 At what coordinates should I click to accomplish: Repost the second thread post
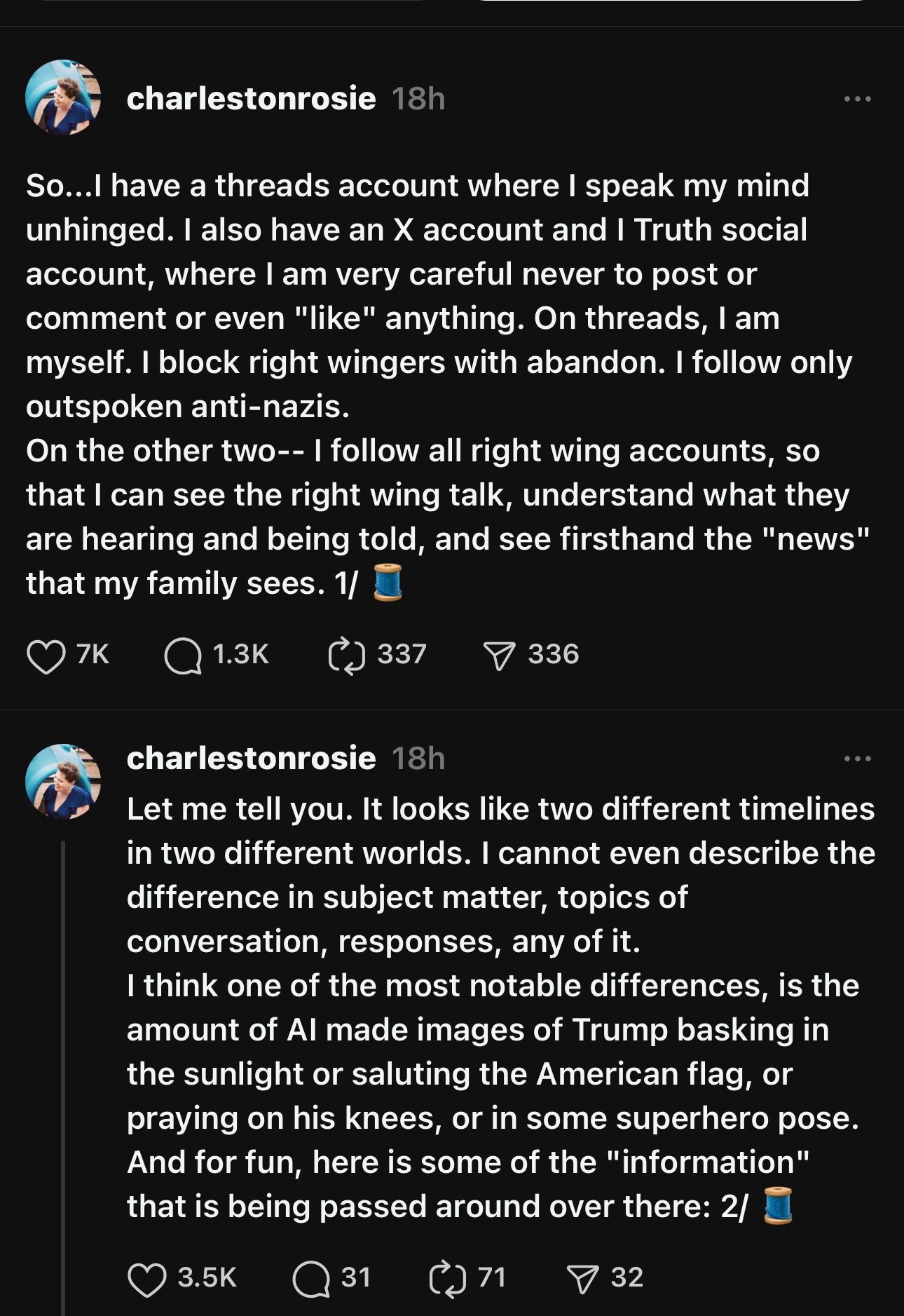click(x=447, y=1278)
